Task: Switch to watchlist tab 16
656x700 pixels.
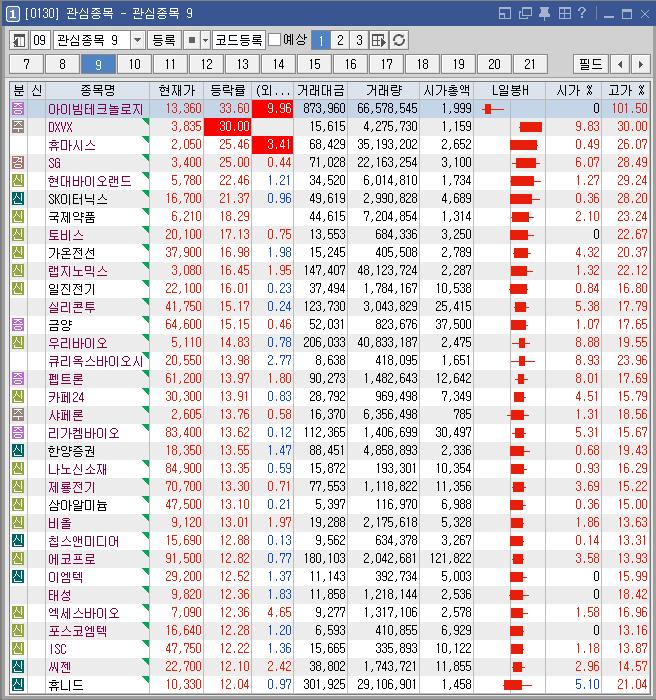Action: coord(351,65)
